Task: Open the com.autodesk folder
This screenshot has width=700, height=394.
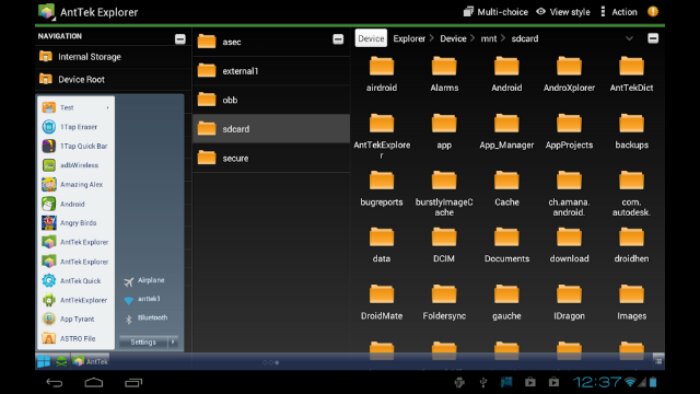Action: 632,180
